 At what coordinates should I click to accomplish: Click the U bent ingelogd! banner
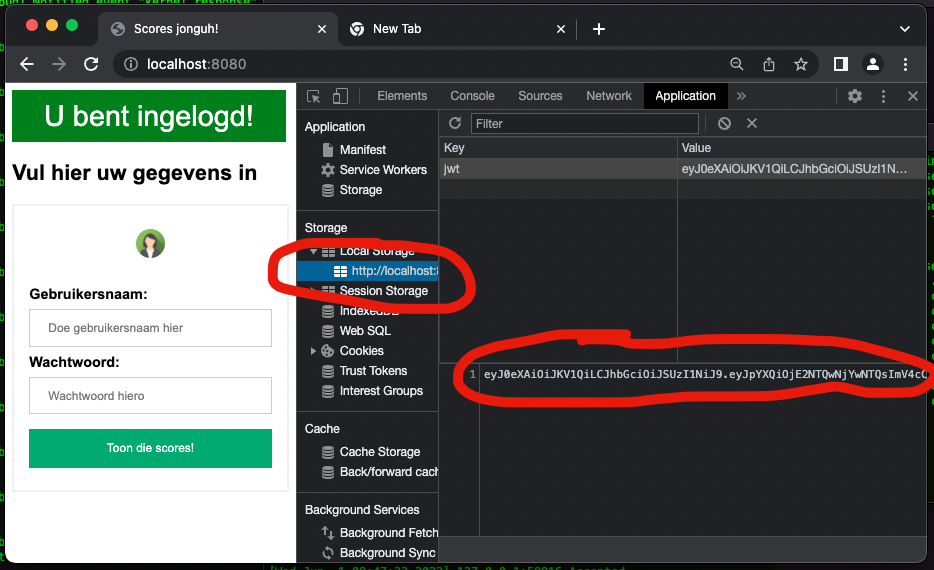click(x=149, y=116)
